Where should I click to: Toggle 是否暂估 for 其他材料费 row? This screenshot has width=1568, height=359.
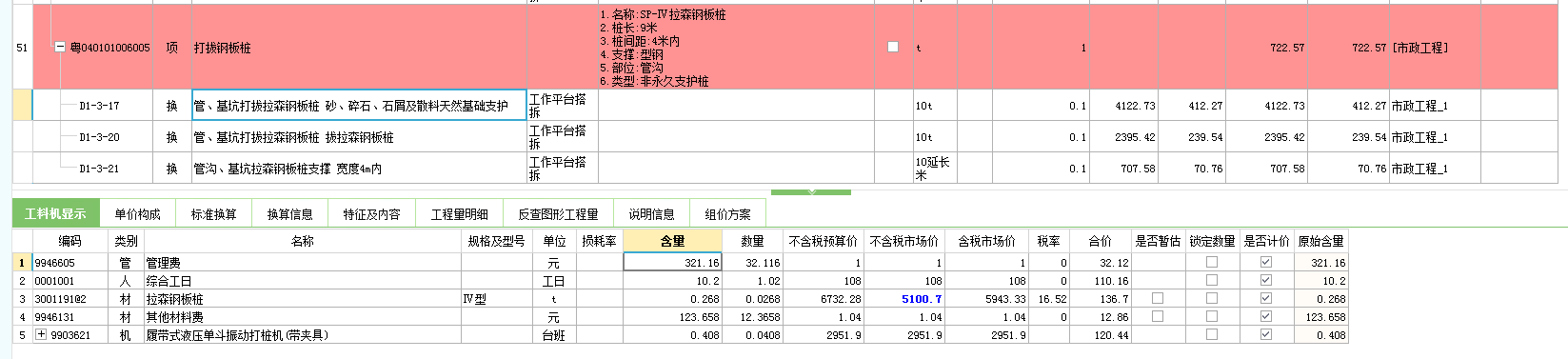click(1158, 317)
